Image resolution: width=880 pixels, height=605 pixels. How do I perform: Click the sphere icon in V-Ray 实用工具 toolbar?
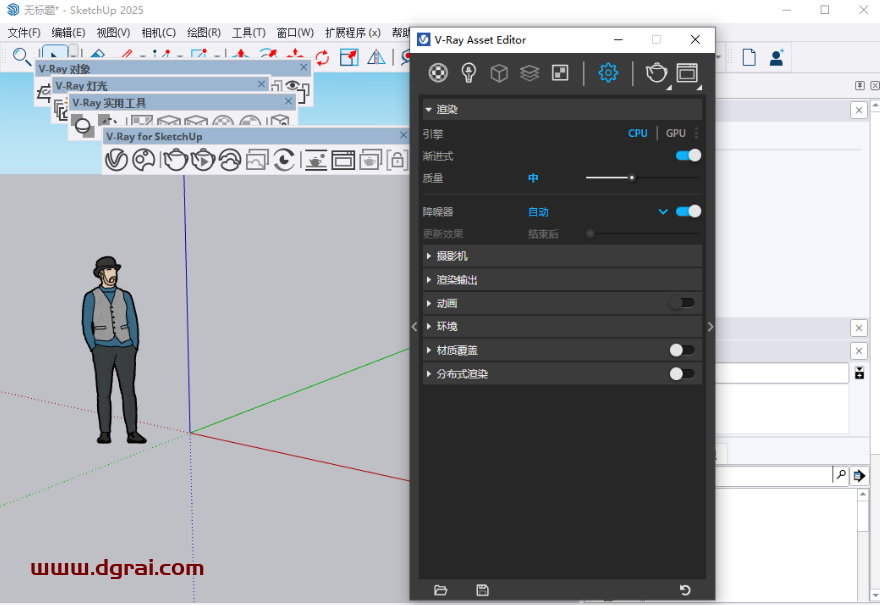pyautogui.click(x=83, y=126)
